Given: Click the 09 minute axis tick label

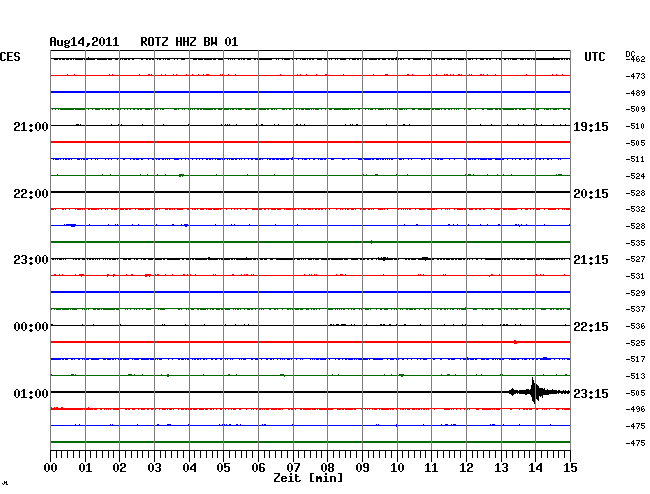Looking at the screenshot, I should coord(362,467).
